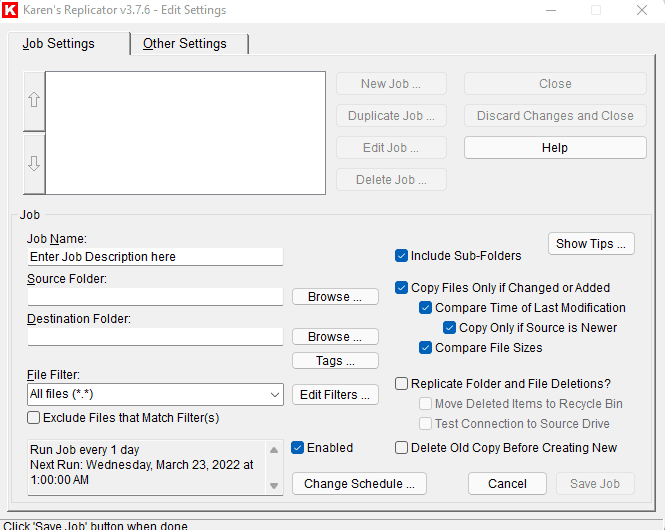Minimize the Edit Settings window

[551, 10]
